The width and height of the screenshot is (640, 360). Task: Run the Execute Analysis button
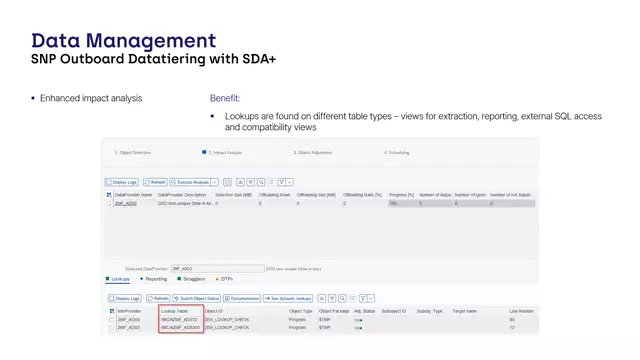click(190, 182)
